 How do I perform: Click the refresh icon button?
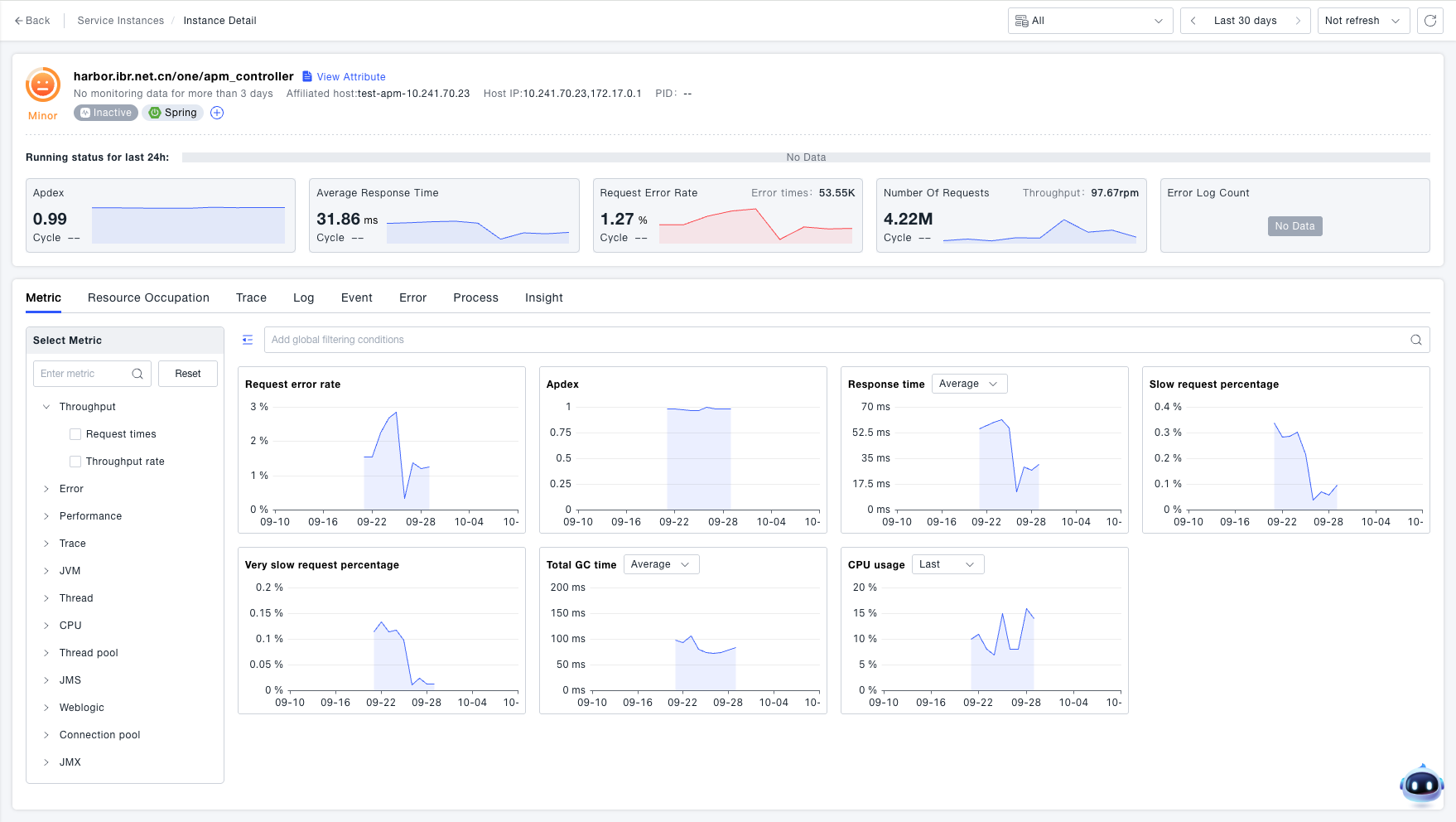pyautogui.click(x=1429, y=21)
